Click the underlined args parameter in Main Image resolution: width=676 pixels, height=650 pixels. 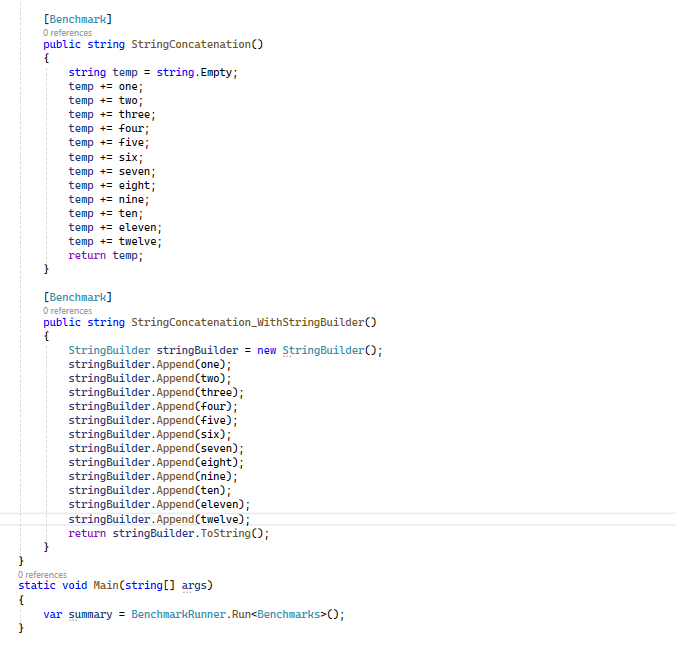point(194,585)
